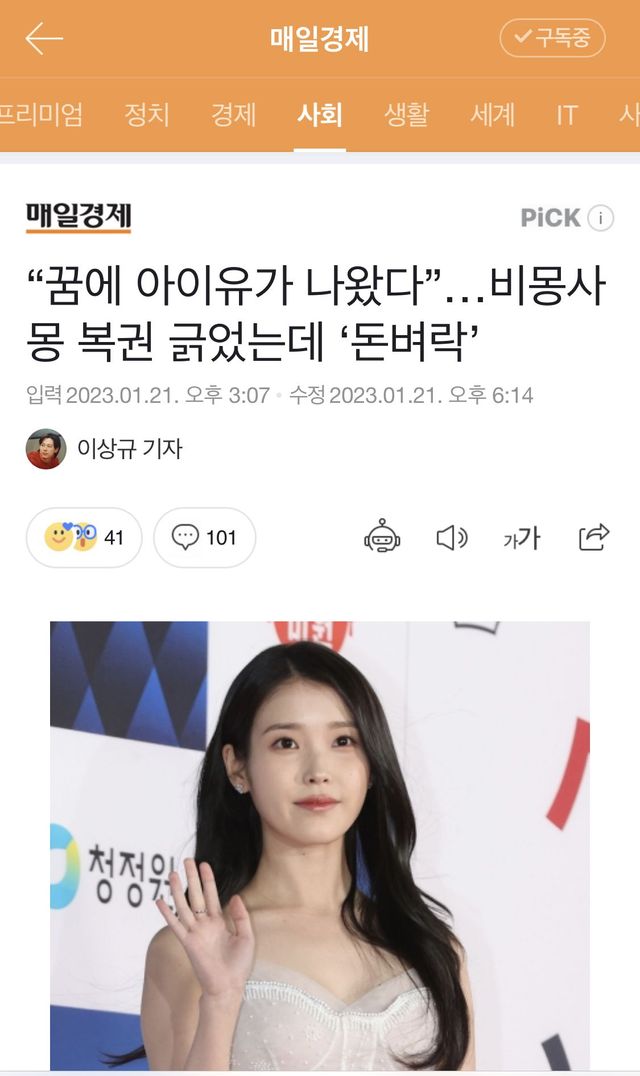
Task: Open the comments button showing 101
Action: tap(204, 537)
